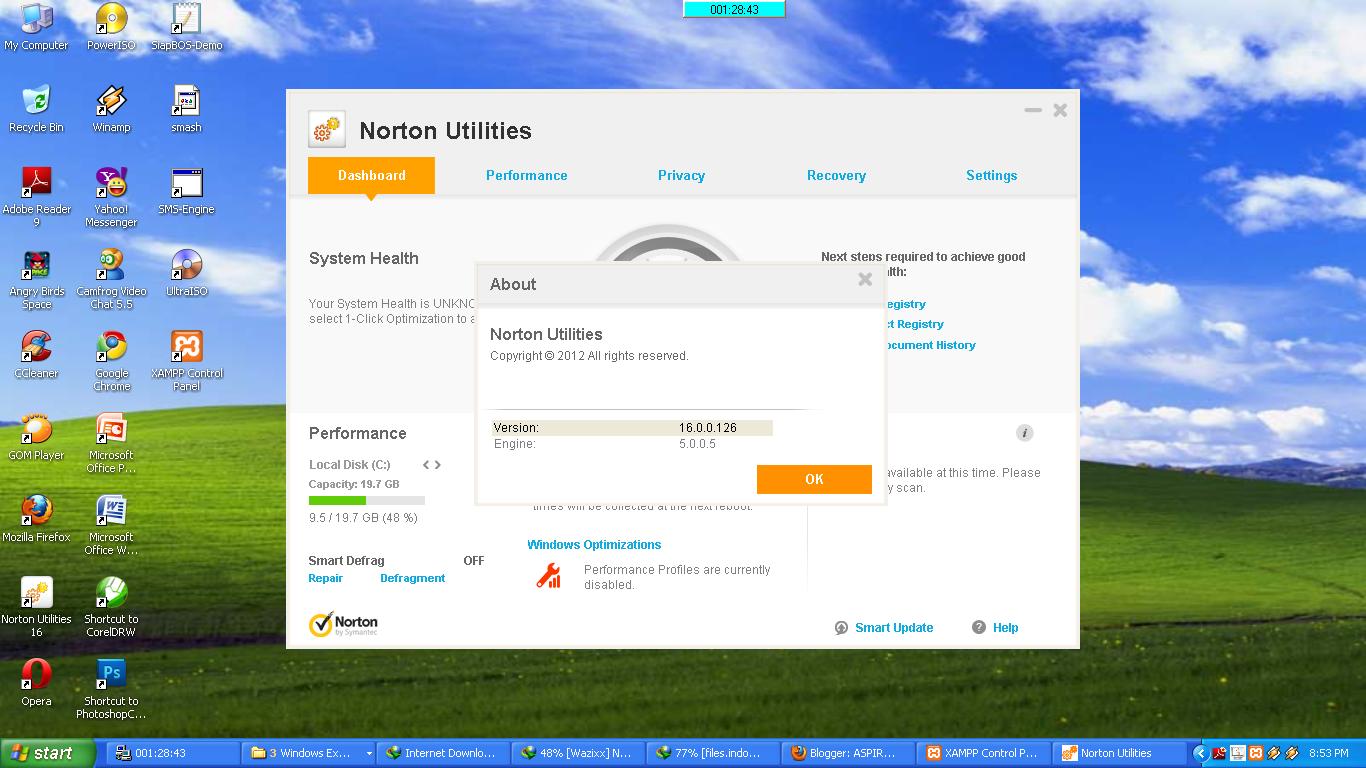Viewport: 1366px width, 768px height.
Task: Switch to XAMPP Control Panel taskbar button
Action: pyautogui.click(x=983, y=753)
